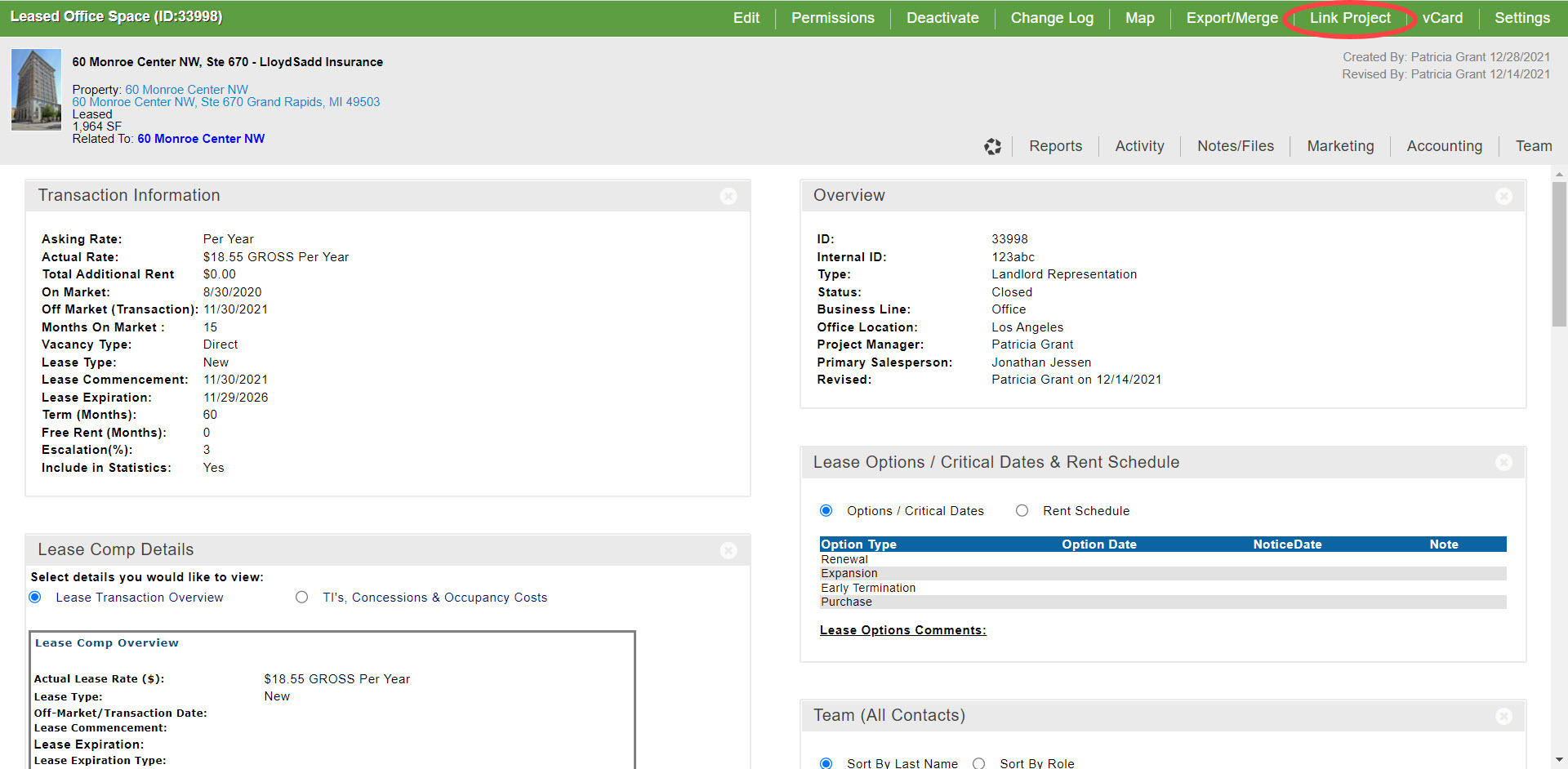
Task: Select the Rent Schedule radio button
Action: point(1022,511)
